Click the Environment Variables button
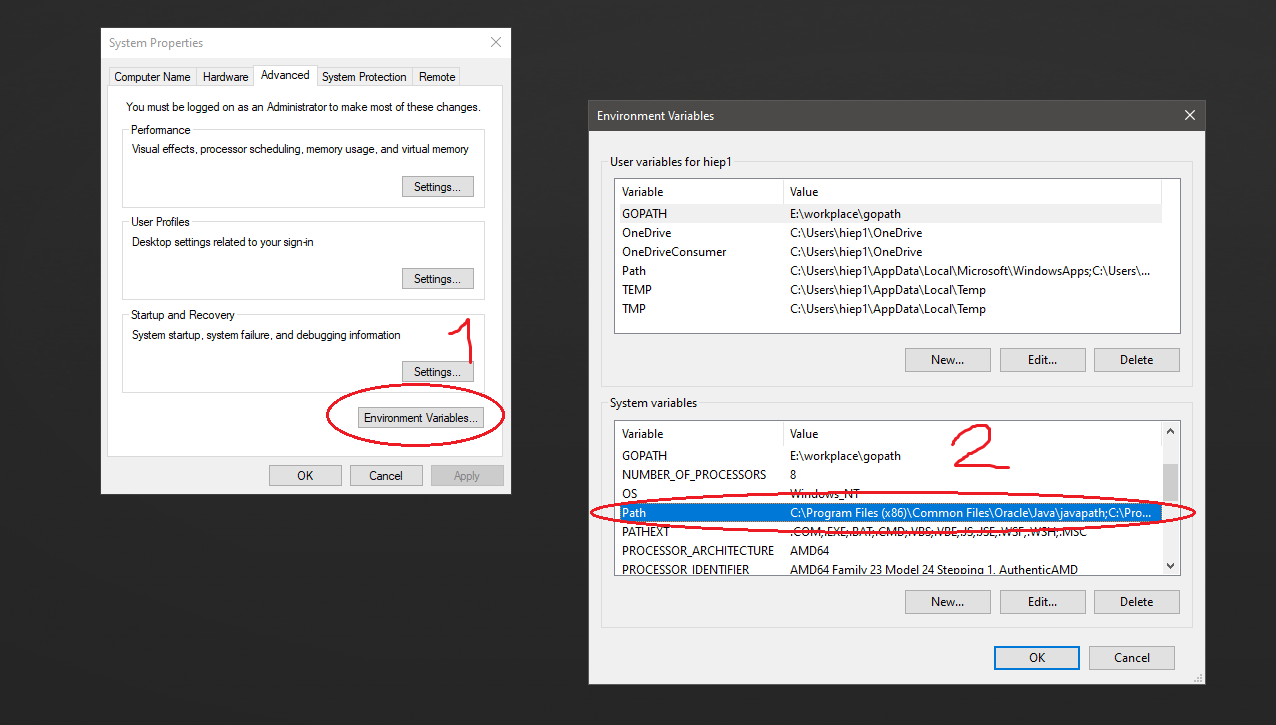This screenshot has width=1276, height=725. (421, 418)
